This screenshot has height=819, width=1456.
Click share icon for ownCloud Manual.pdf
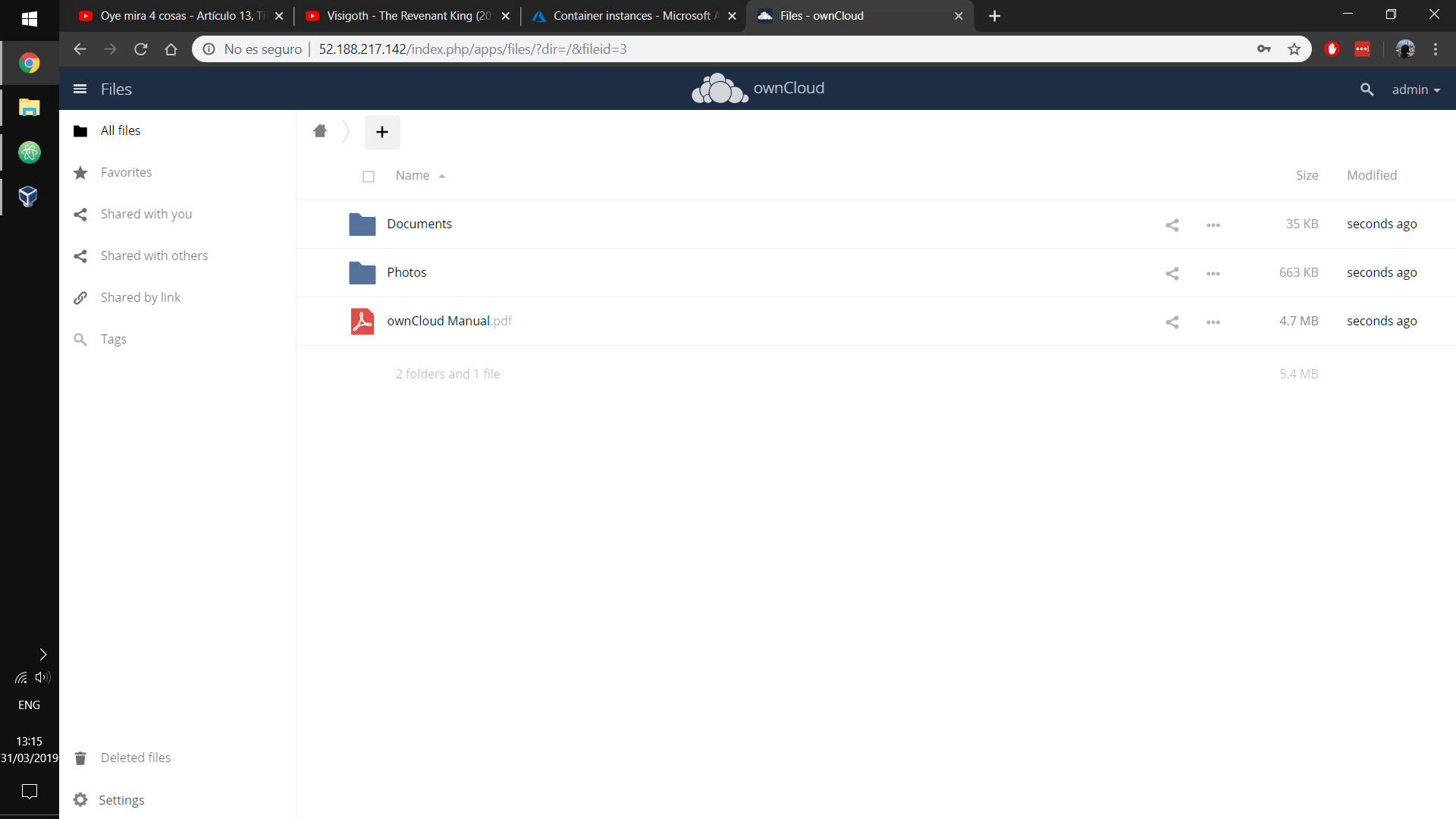(1172, 322)
